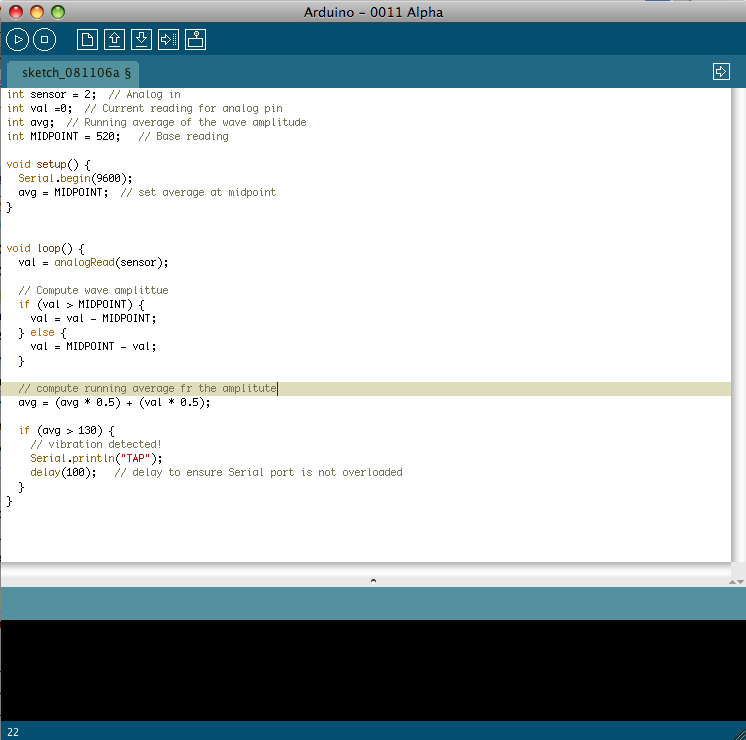The height and width of the screenshot is (740, 746).
Task: Click the console divider collapse handle
Action: pos(373,581)
